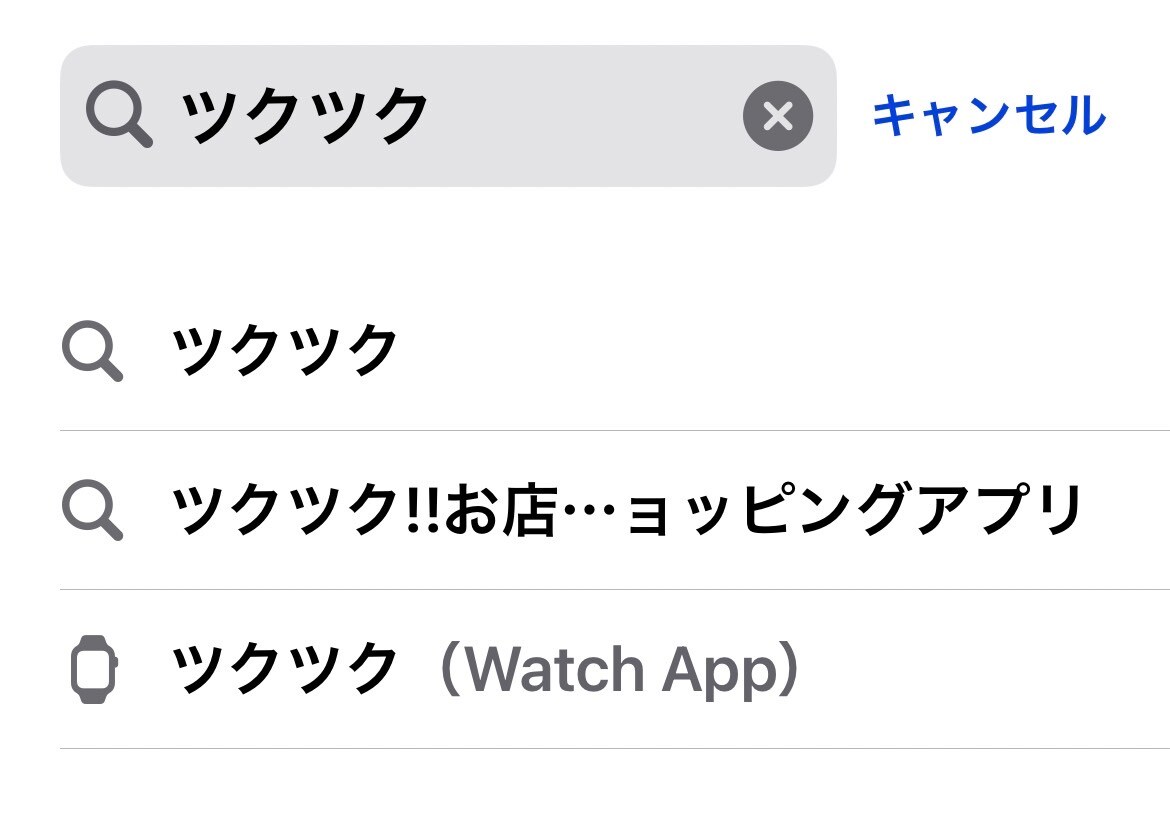Tap the Apple Watch icon
1170x827 pixels.
click(93, 669)
